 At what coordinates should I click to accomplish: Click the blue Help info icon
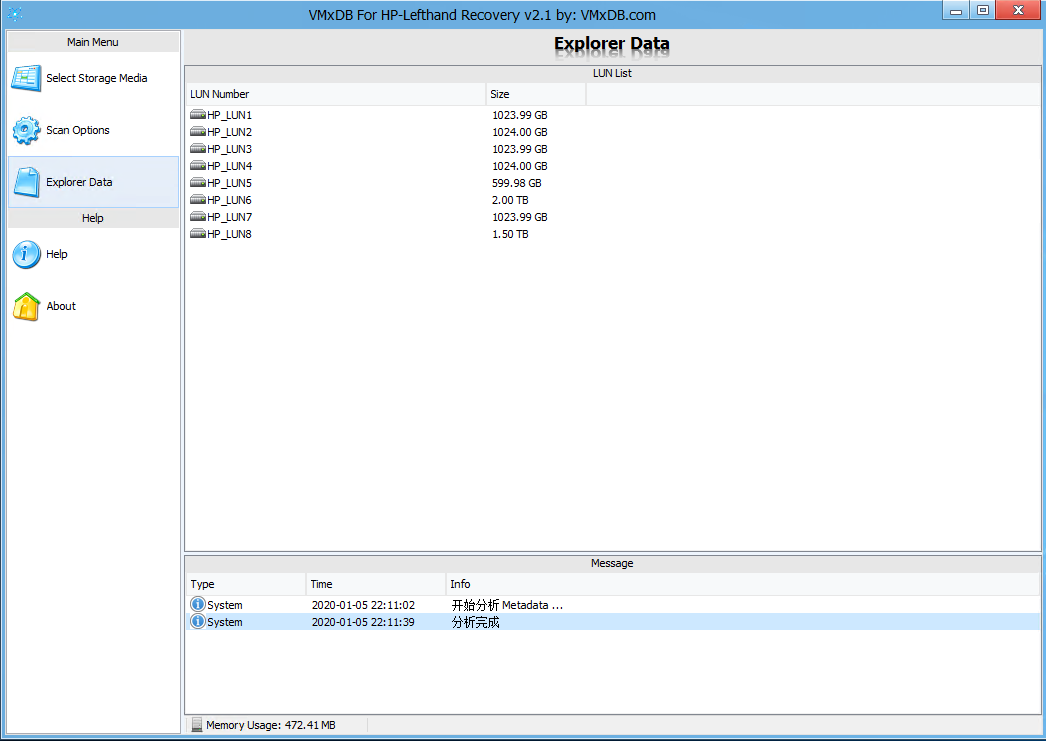pos(26,254)
